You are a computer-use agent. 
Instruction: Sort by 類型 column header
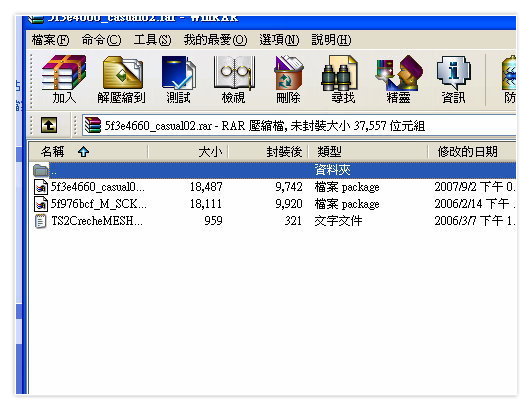click(368, 151)
